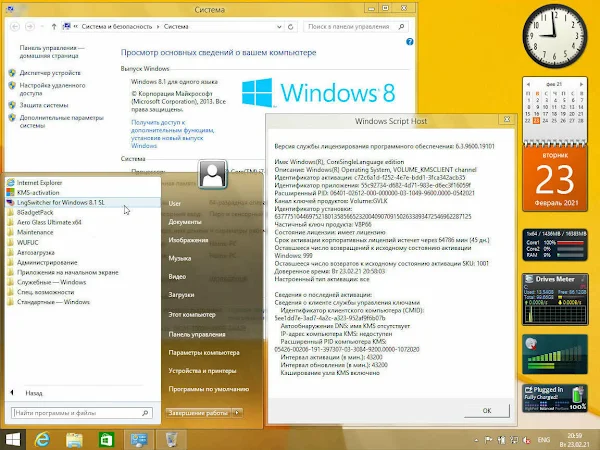
Task: Open the User folder in Start menu
Action: tap(175, 204)
